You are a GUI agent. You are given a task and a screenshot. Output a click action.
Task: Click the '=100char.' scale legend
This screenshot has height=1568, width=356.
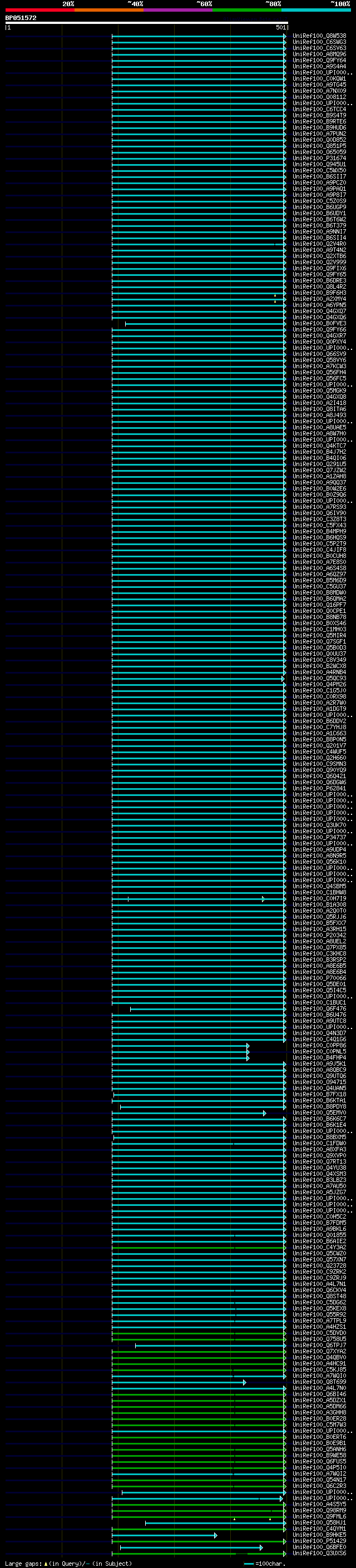tap(265, 1563)
